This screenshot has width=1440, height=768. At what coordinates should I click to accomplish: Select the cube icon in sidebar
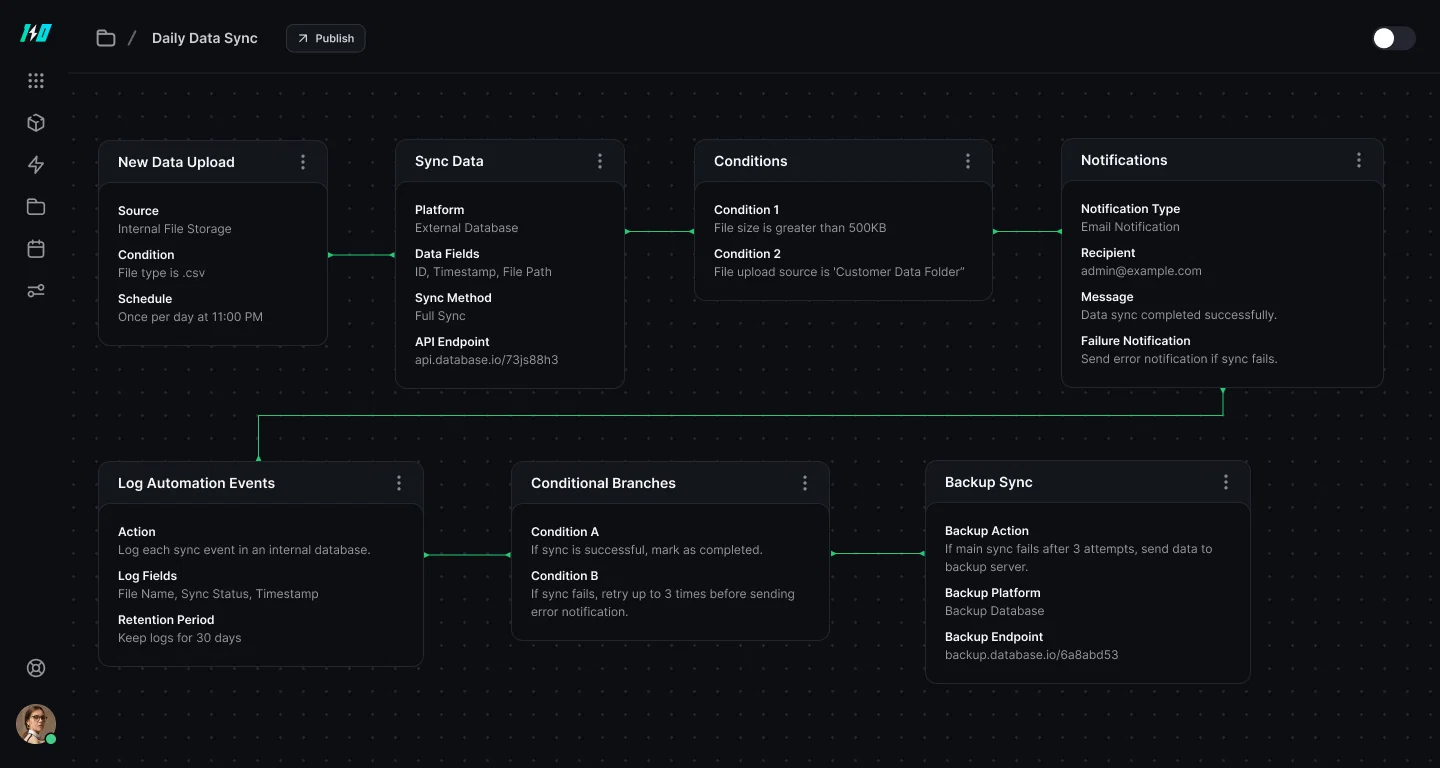tap(36, 123)
